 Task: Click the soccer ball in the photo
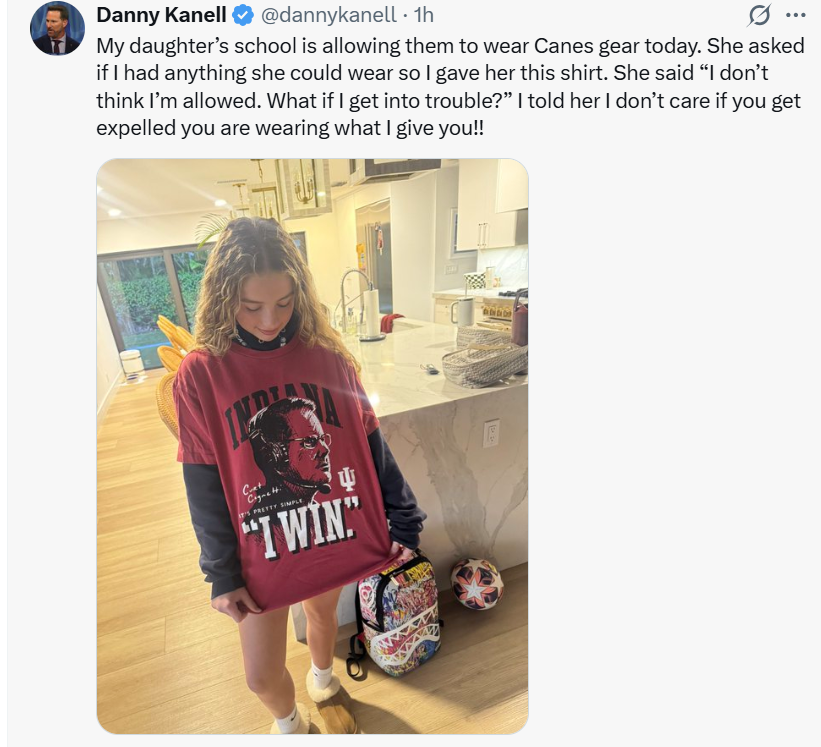pyautogui.click(x=476, y=584)
